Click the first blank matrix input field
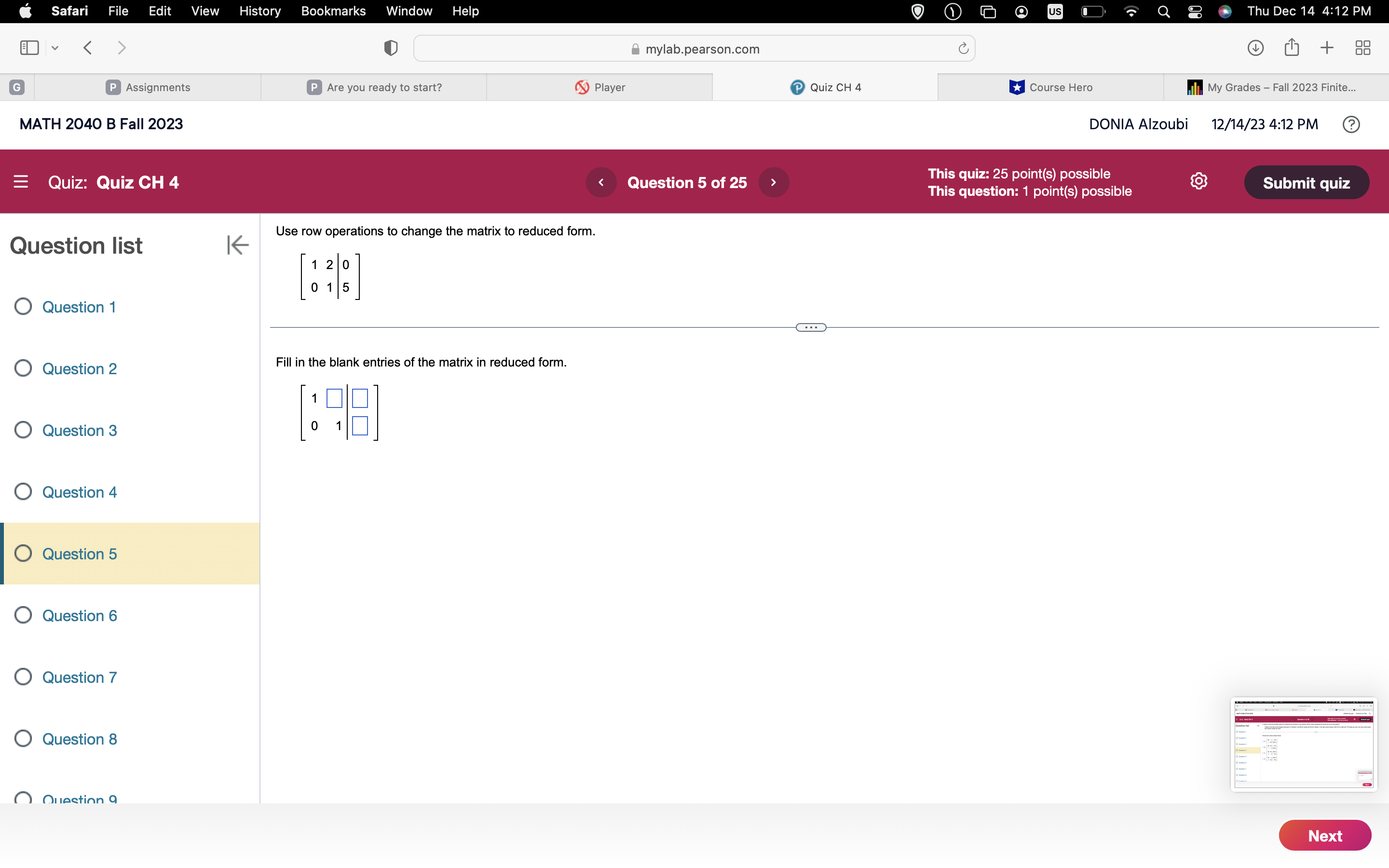The image size is (1389, 868). pyautogui.click(x=334, y=396)
